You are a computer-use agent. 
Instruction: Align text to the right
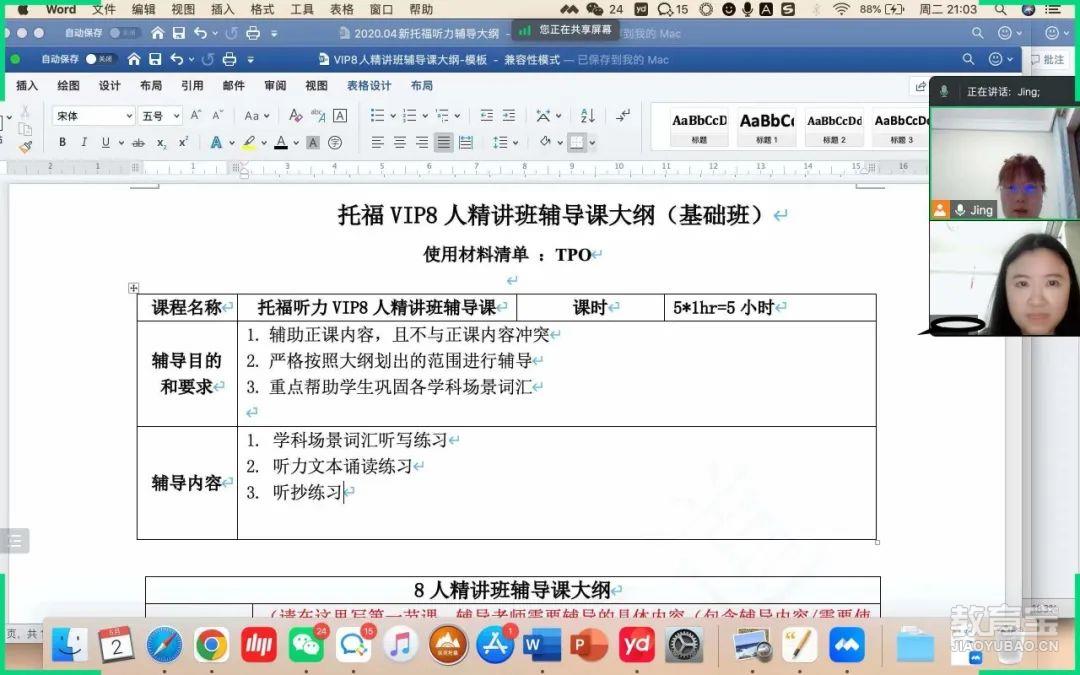click(x=422, y=143)
